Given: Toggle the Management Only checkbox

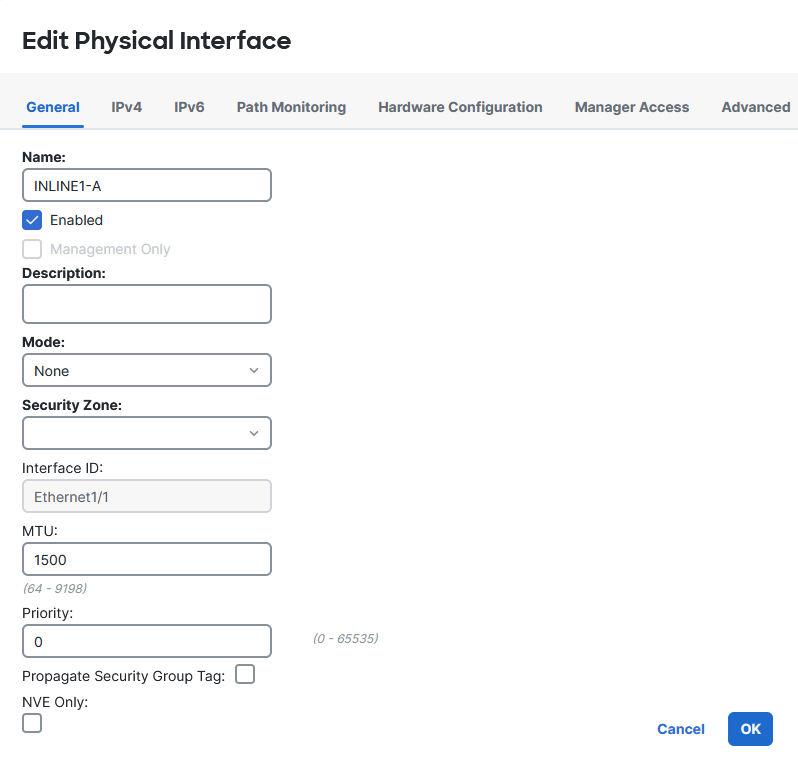Looking at the screenshot, I should 32,249.
